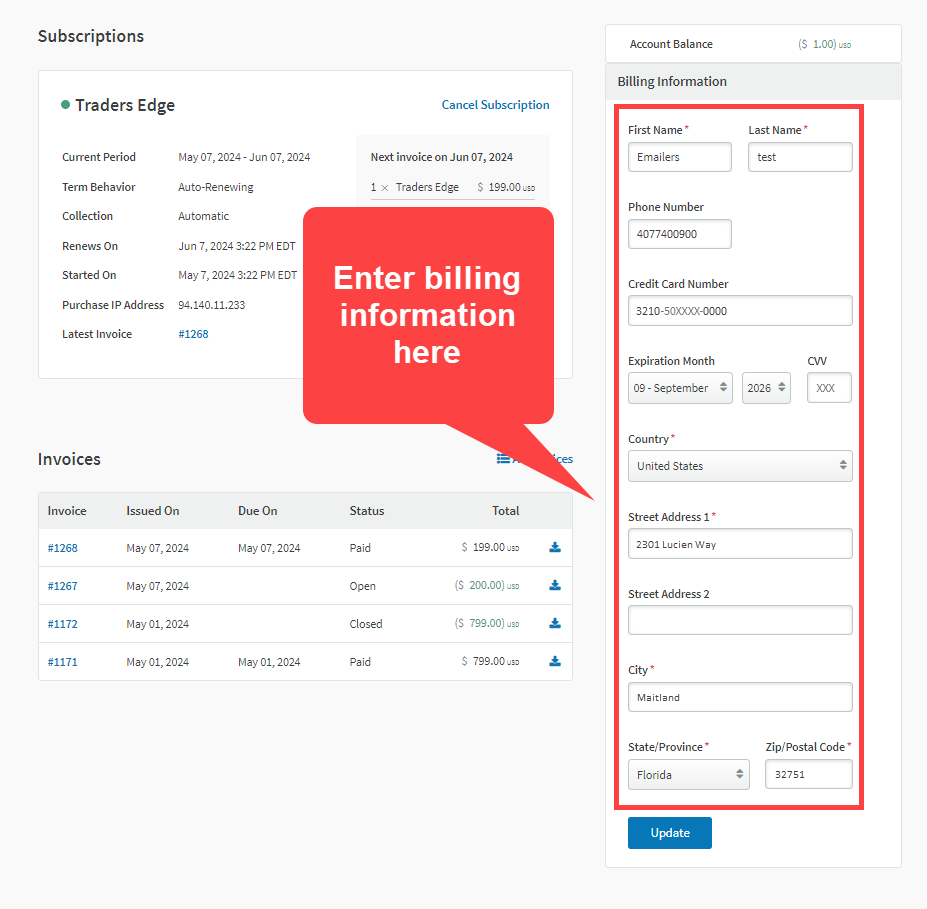Click the green status dot beside Traders Edge
The image size is (927, 909).
[66, 105]
